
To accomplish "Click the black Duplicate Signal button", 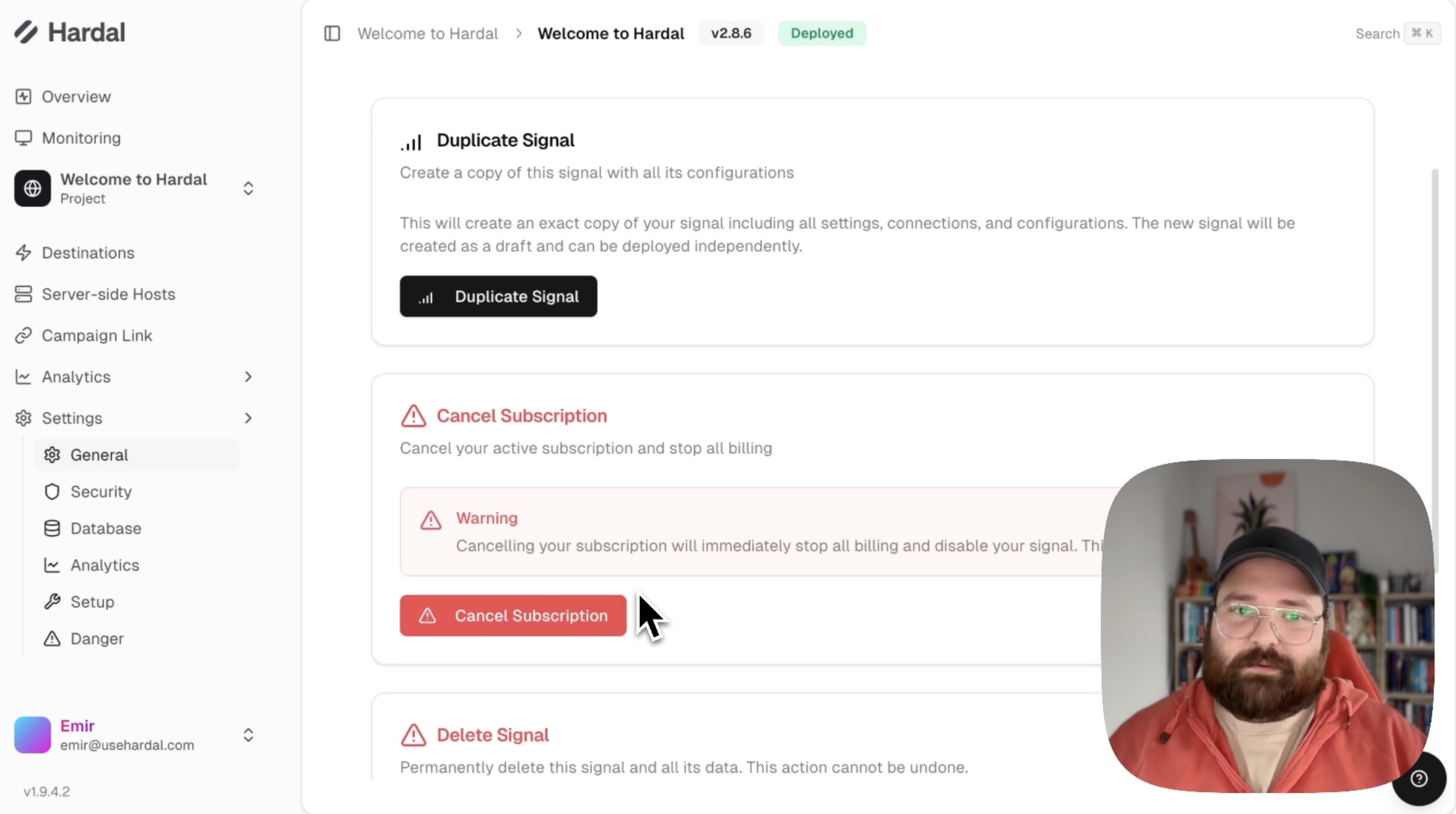I will 498,296.
